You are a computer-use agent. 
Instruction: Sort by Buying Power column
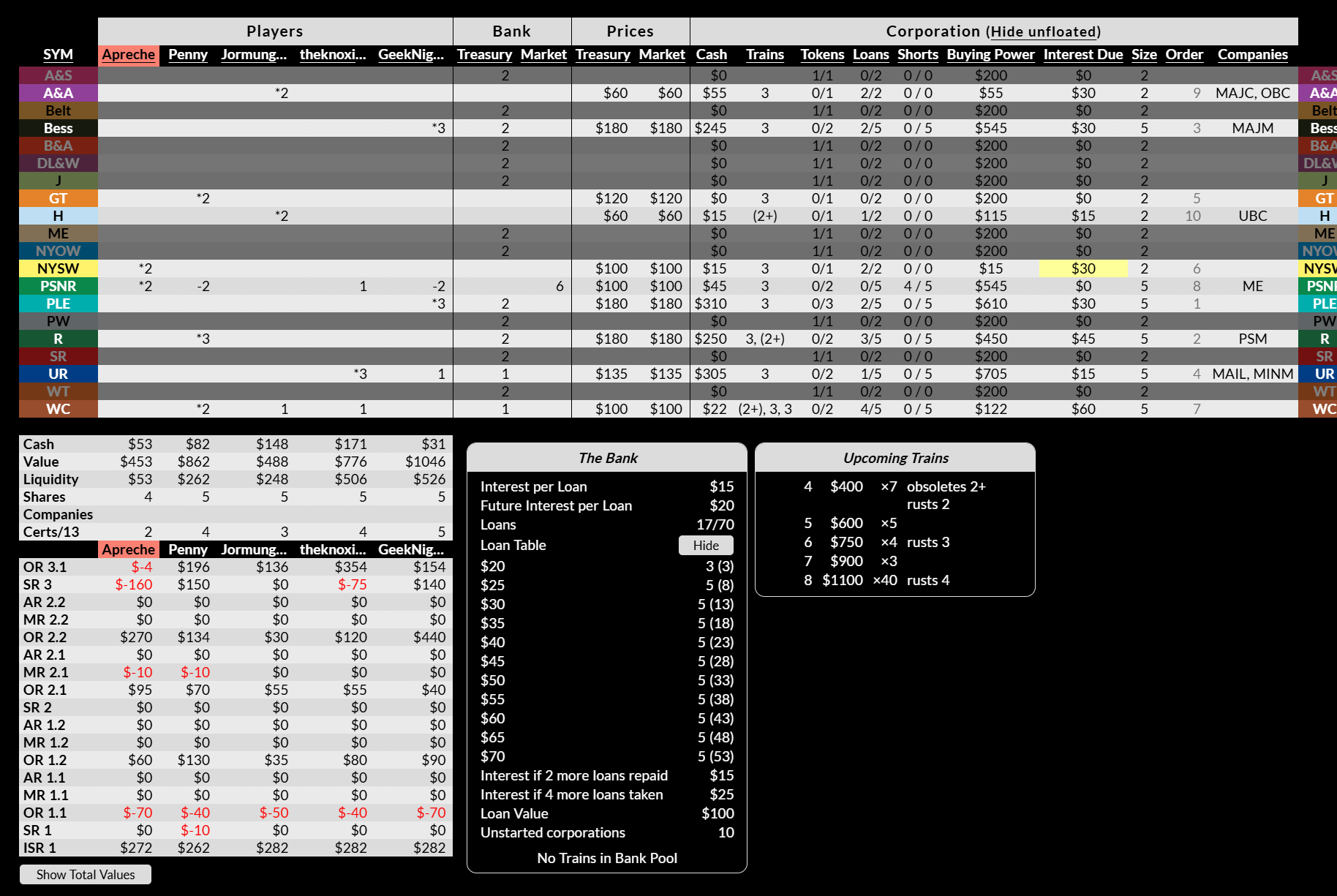pos(990,55)
